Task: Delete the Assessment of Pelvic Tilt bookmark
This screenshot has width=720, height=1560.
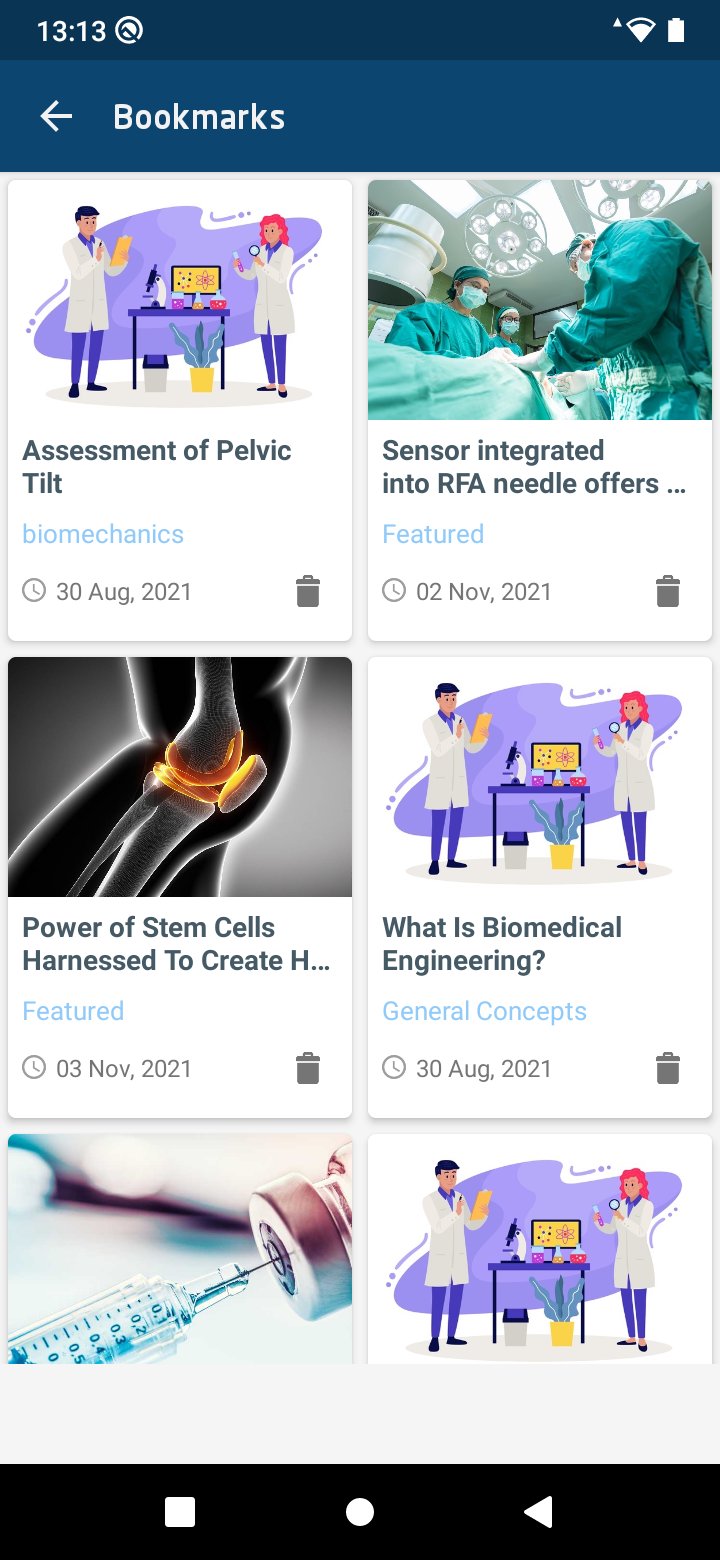Action: coord(308,591)
